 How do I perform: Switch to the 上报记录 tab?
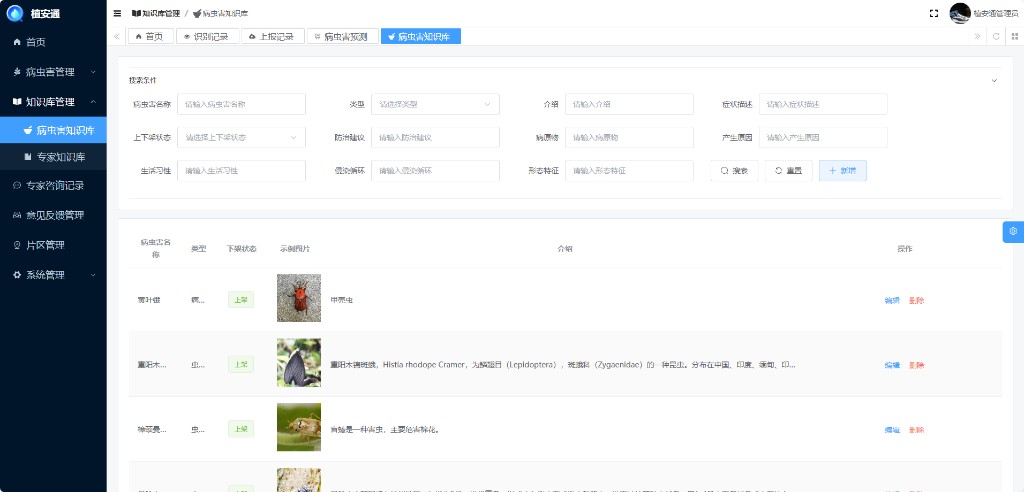tap(273, 37)
